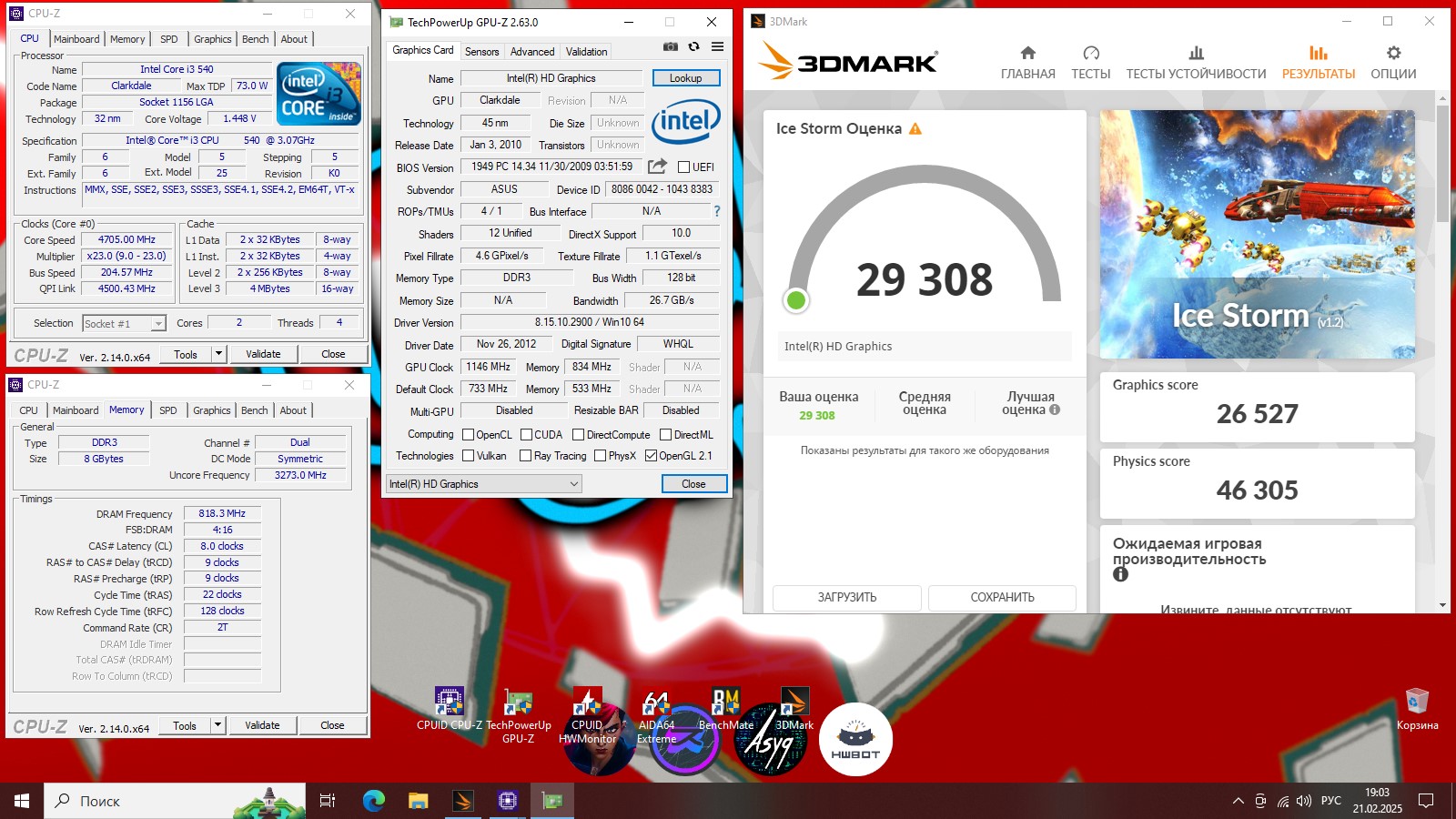Image resolution: width=1456 pixels, height=819 pixels.
Task: Go to ГЛАВНАЯ in 3DMark
Action: tap(1028, 62)
